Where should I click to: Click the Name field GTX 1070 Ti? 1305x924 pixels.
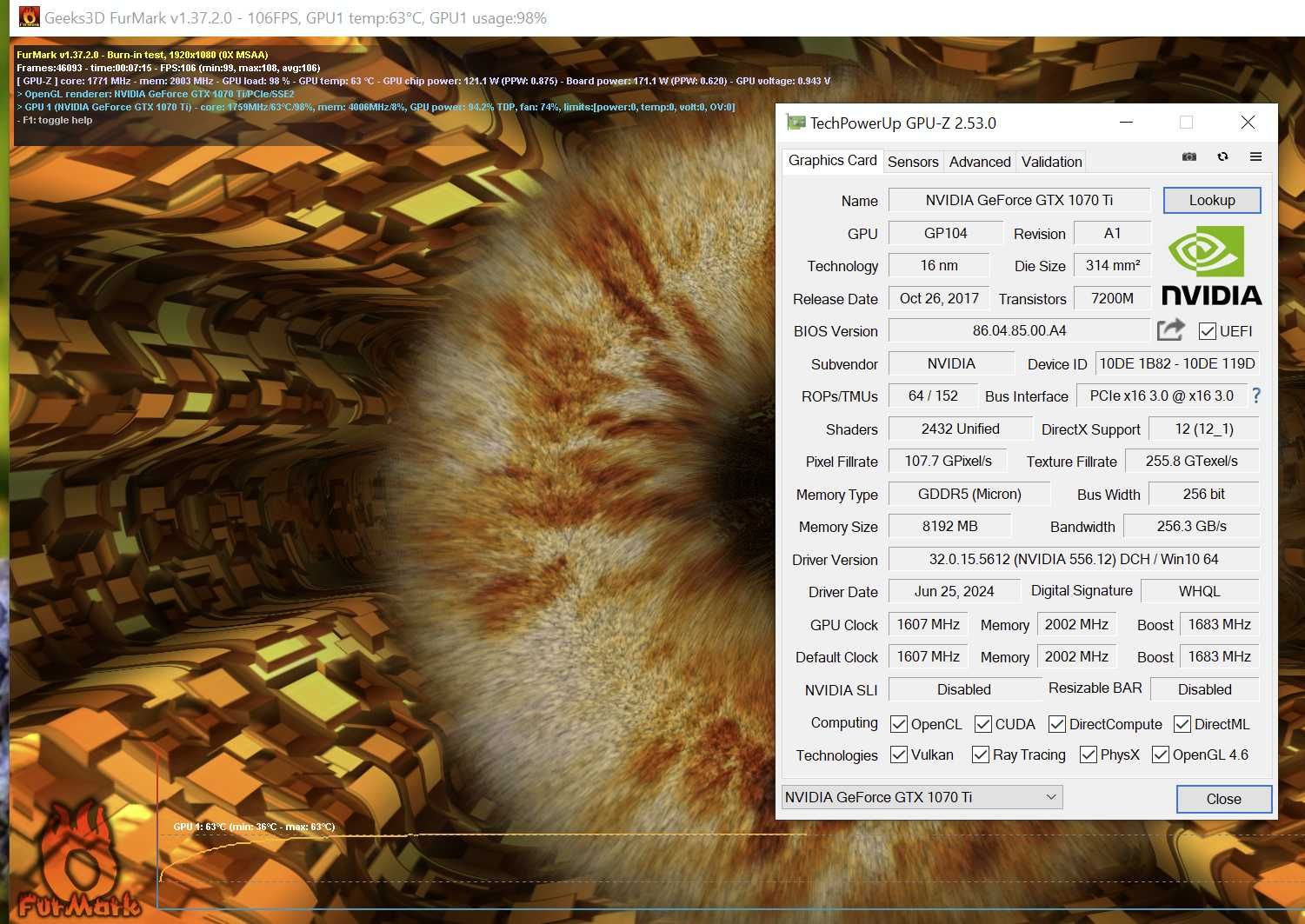click(1019, 200)
